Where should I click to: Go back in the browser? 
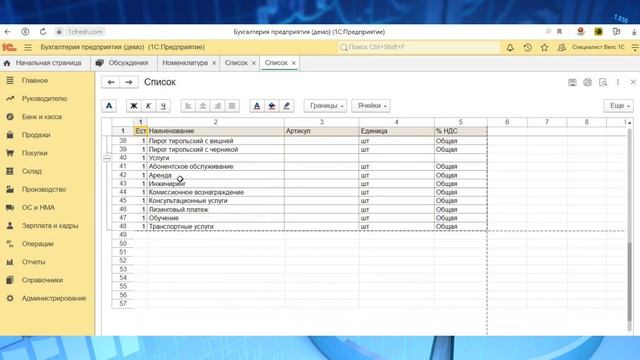coord(7,32)
